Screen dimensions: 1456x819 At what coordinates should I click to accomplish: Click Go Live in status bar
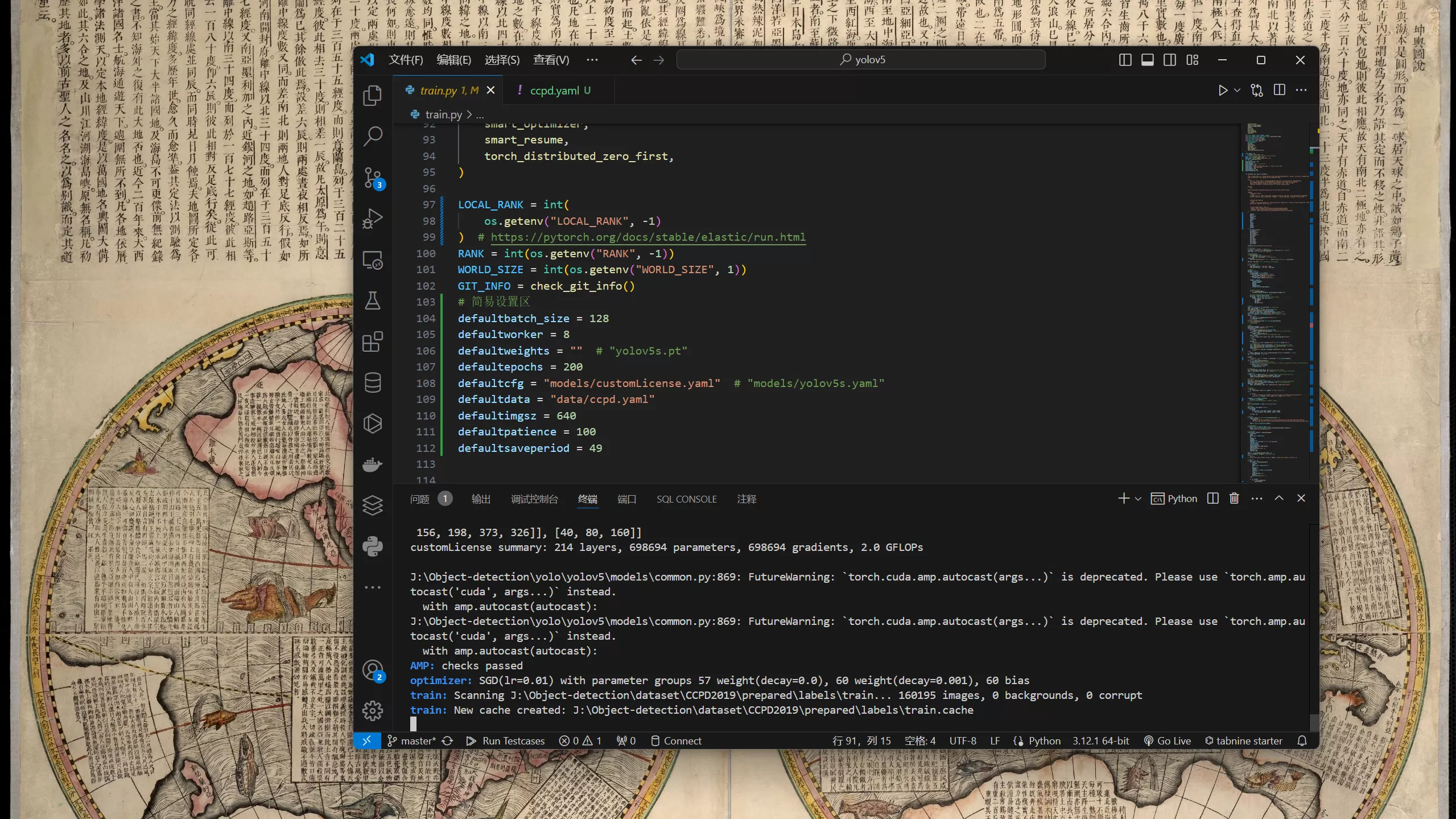[x=1167, y=740]
